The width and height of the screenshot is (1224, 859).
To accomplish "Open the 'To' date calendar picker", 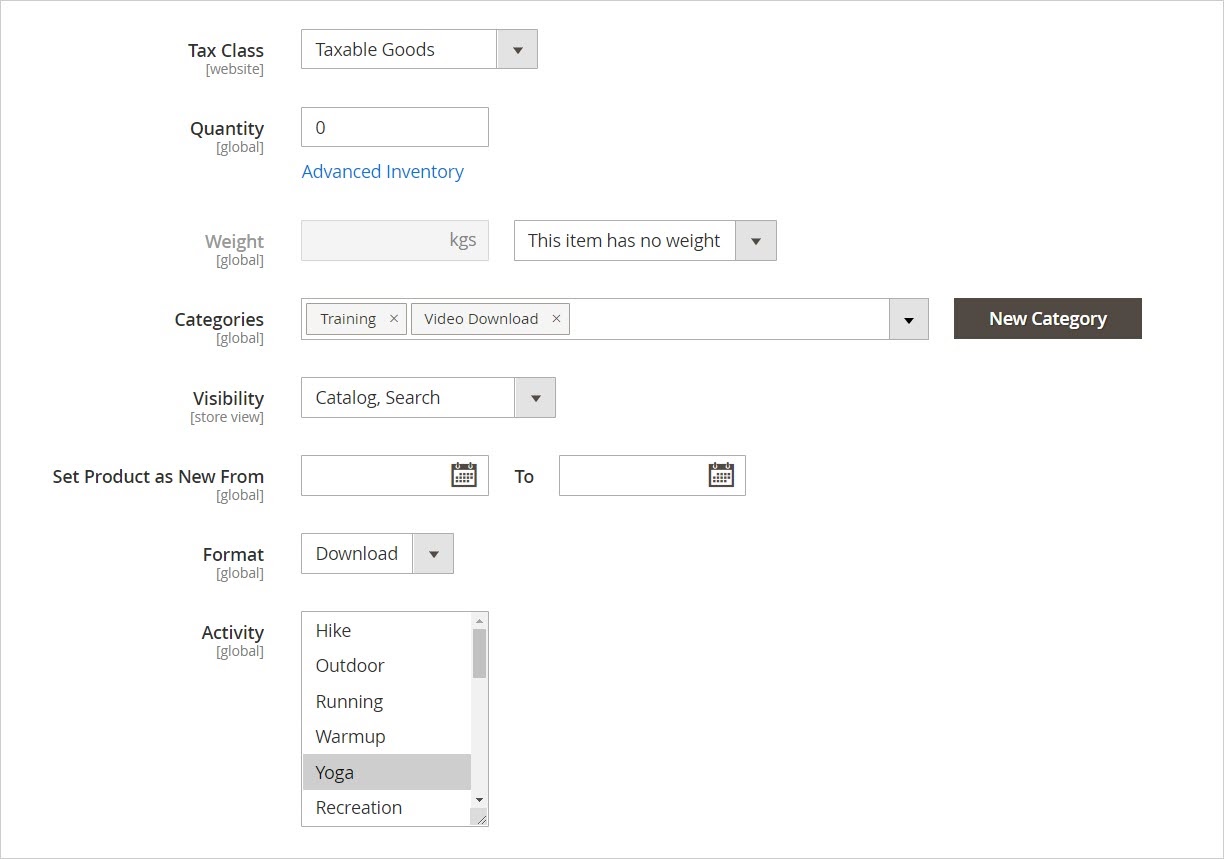I will coord(722,474).
